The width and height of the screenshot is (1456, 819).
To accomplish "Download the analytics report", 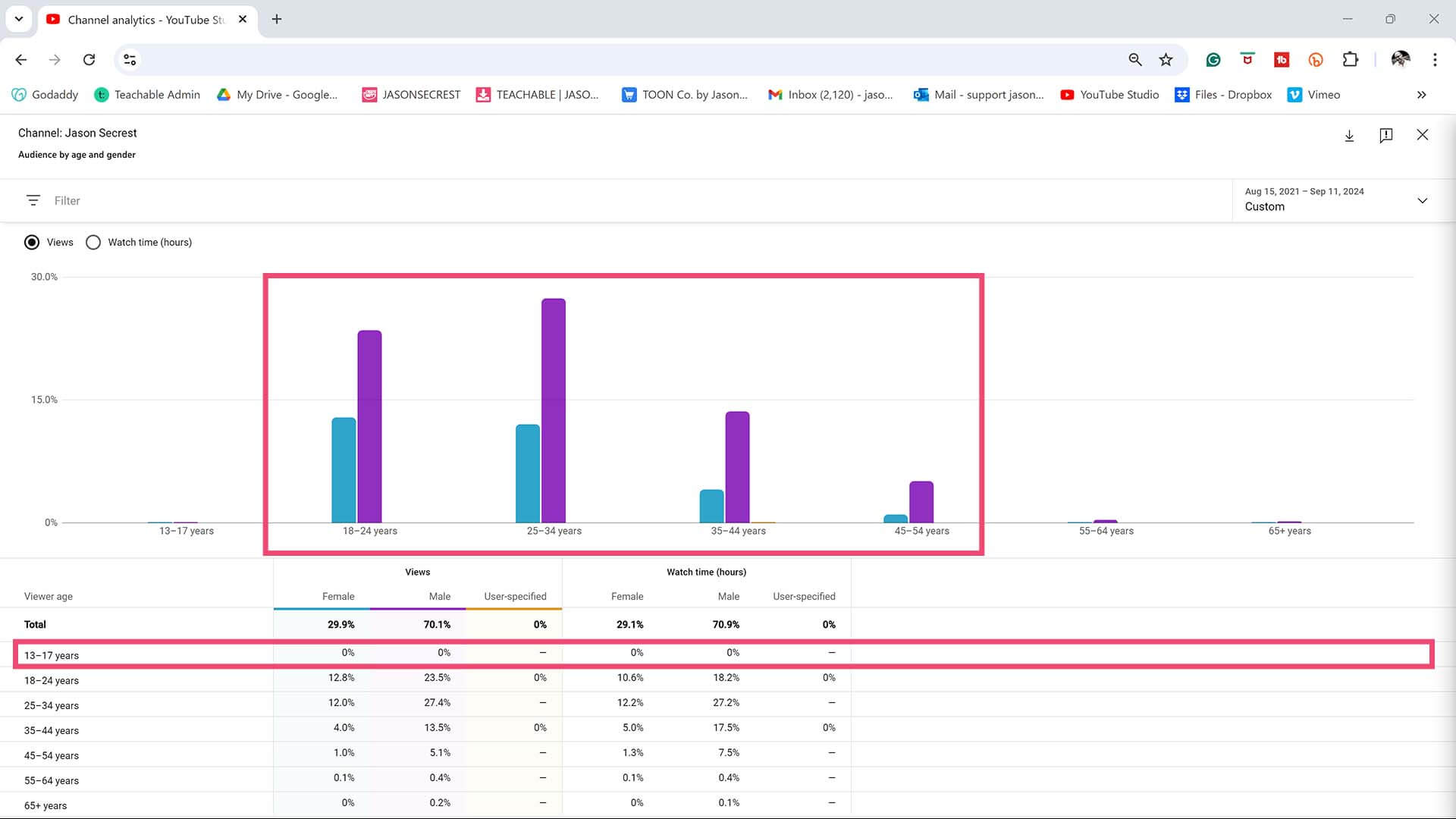I will point(1349,136).
